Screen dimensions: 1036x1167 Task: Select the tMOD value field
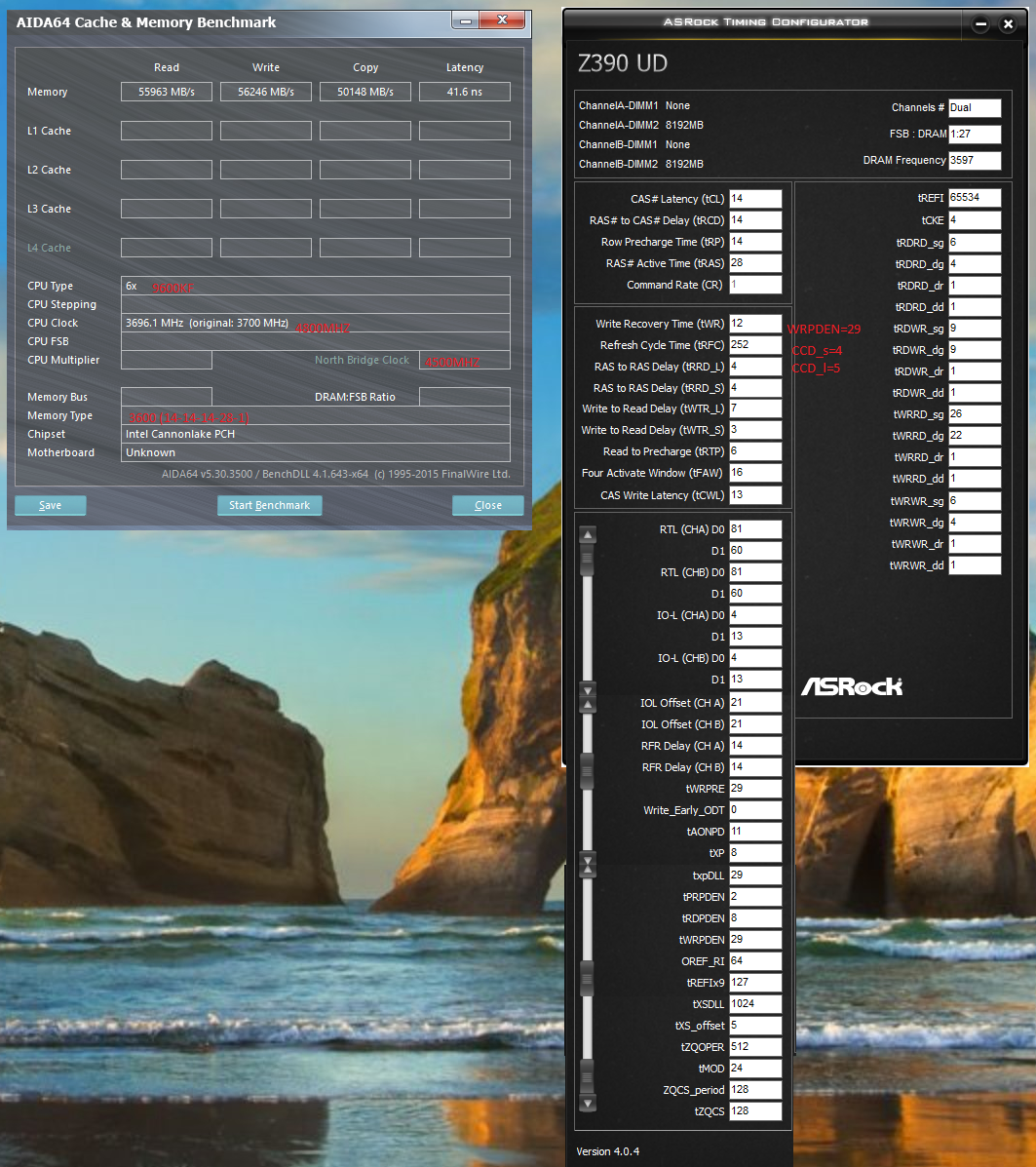tap(755, 1069)
